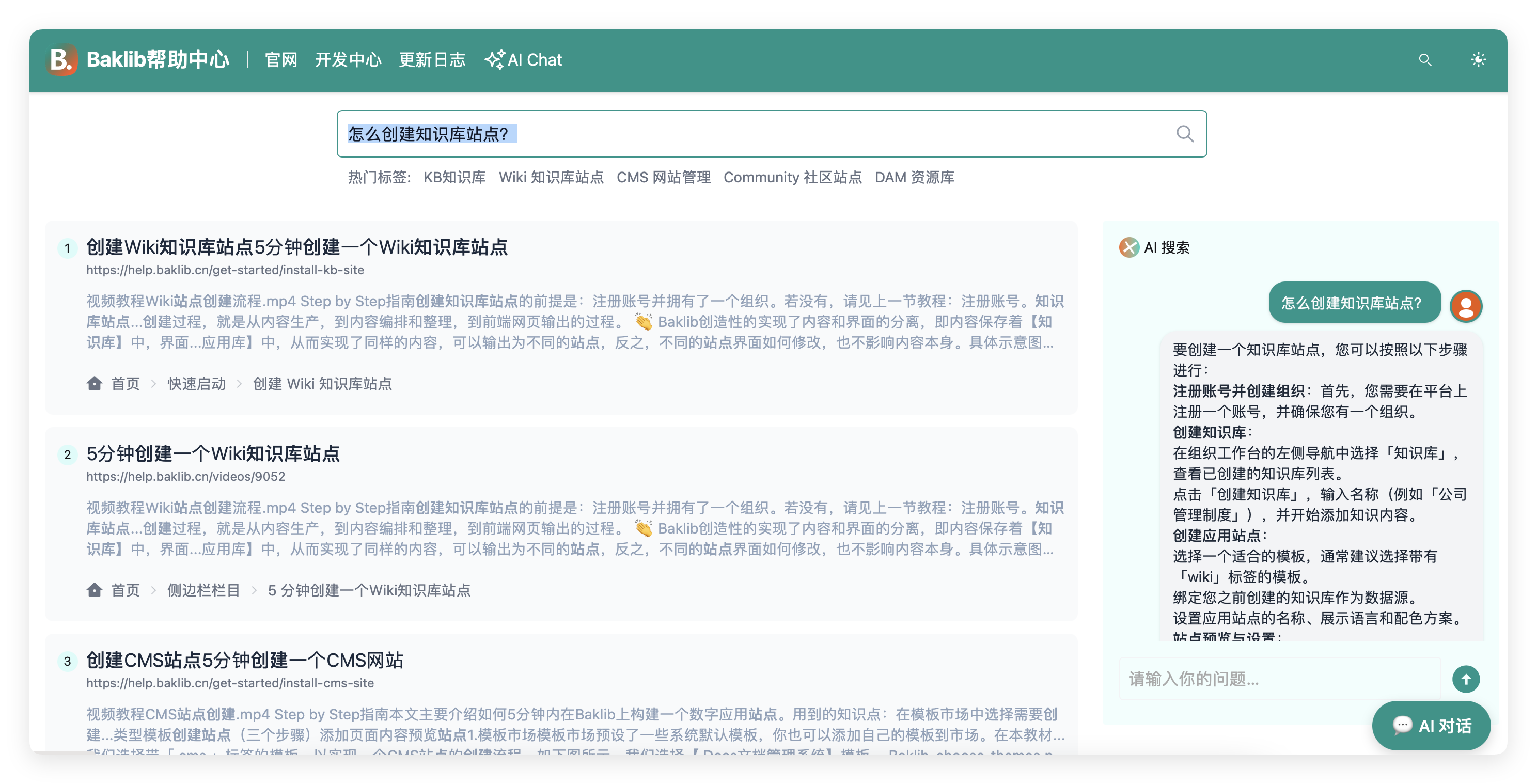The width and height of the screenshot is (1537, 784).
Task: Open the 官网 menu item
Action: tap(281, 60)
